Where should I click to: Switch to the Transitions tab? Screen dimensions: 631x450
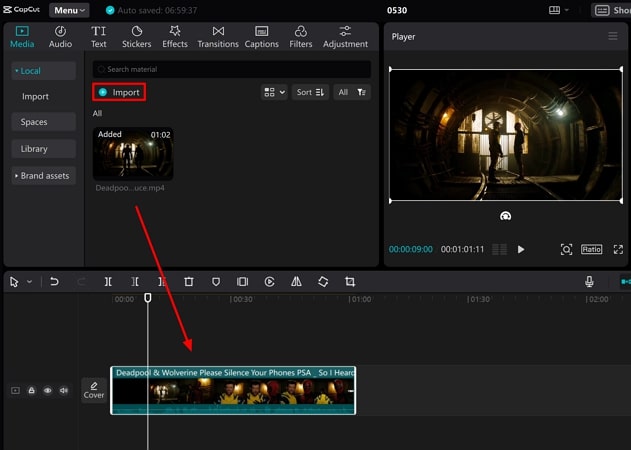coord(218,37)
